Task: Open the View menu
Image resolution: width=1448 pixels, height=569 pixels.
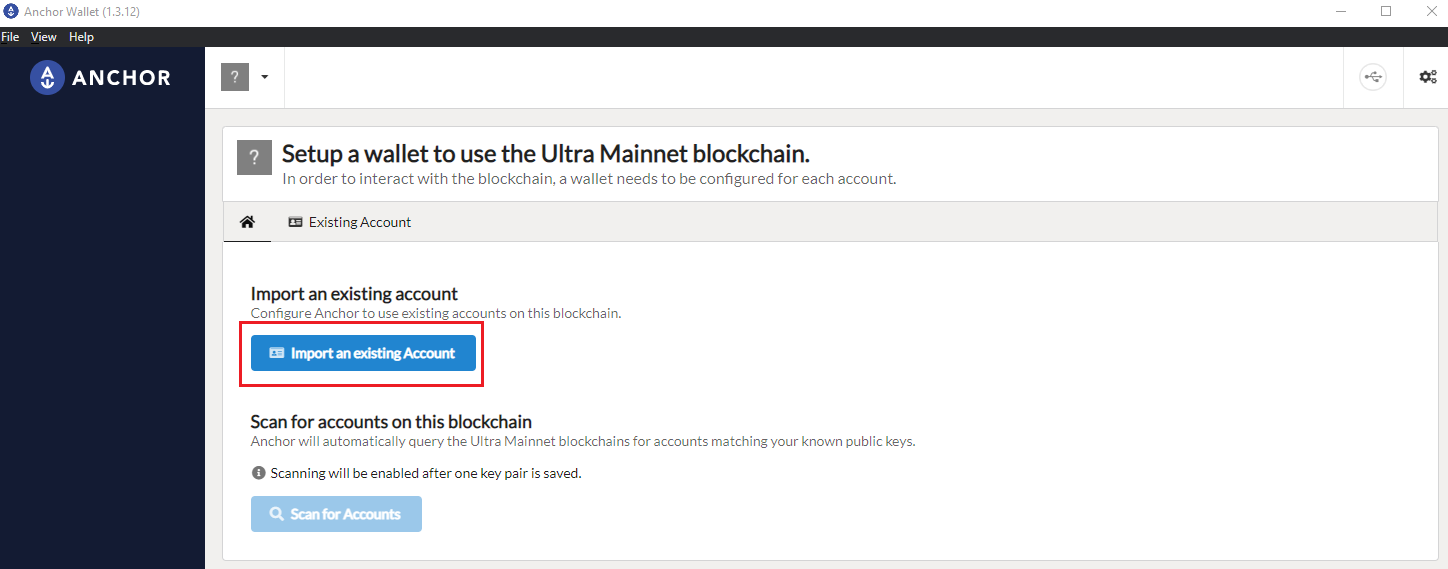Action: pyautogui.click(x=44, y=37)
